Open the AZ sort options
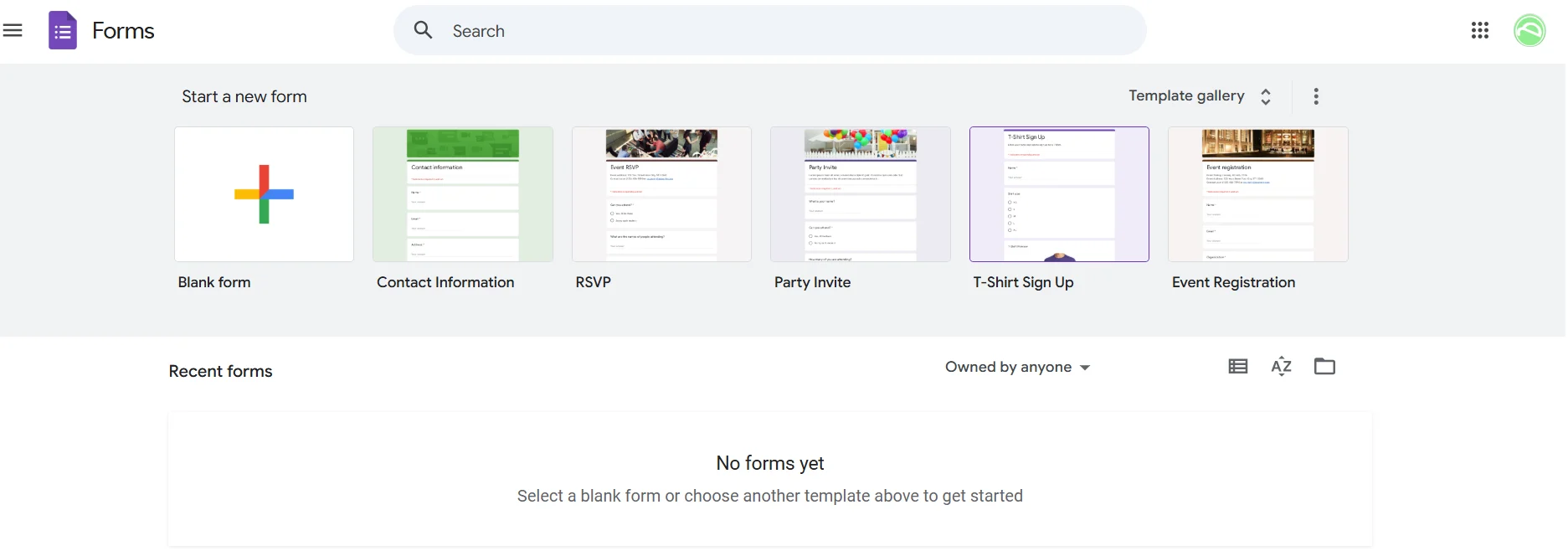This screenshot has height=551, width=1568. [x=1281, y=367]
